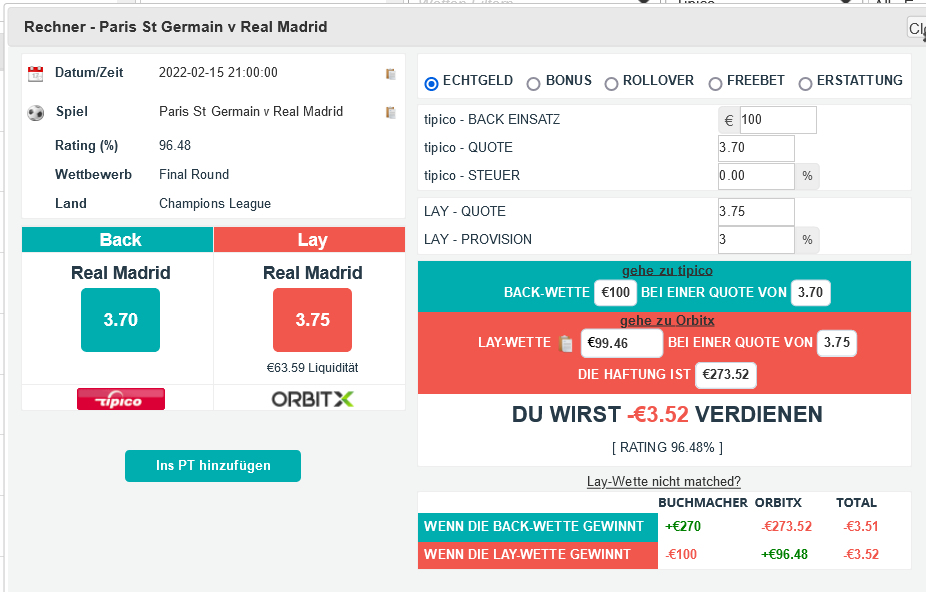This screenshot has height=592, width=926.
Task: Click the -€3.51 total cell
Action: [x=860, y=526]
